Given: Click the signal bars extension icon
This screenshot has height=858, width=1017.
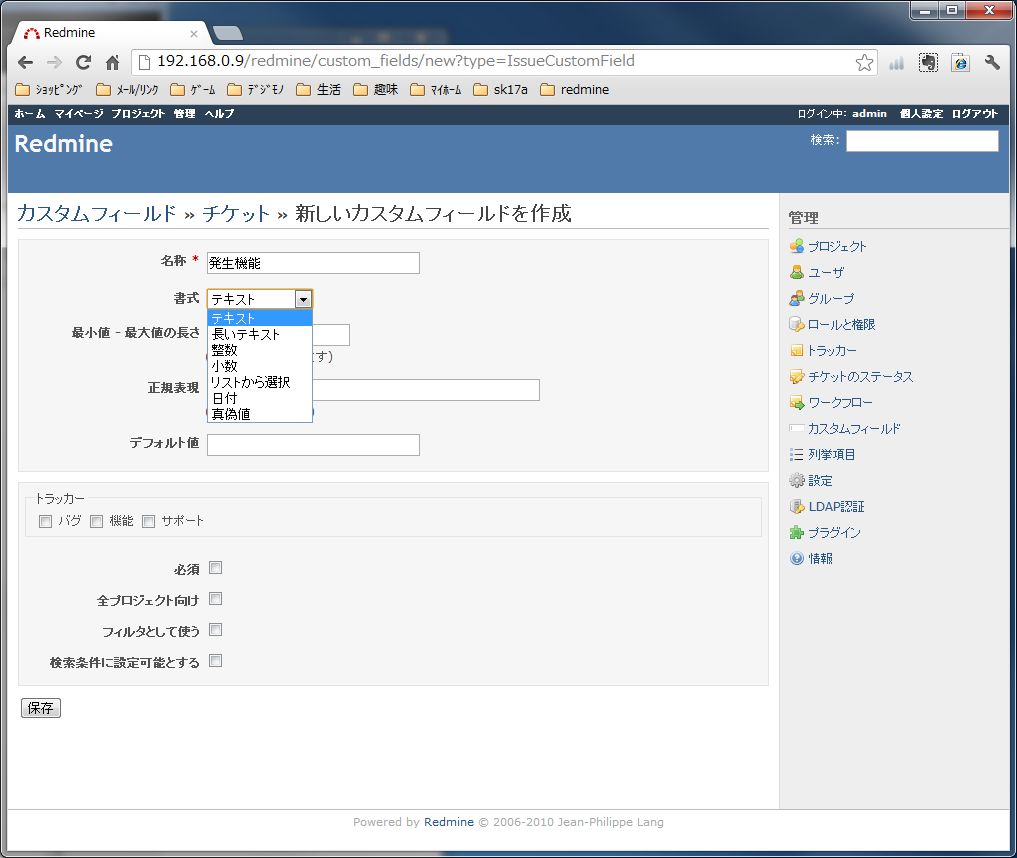Looking at the screenshot, I should [896, 63].
